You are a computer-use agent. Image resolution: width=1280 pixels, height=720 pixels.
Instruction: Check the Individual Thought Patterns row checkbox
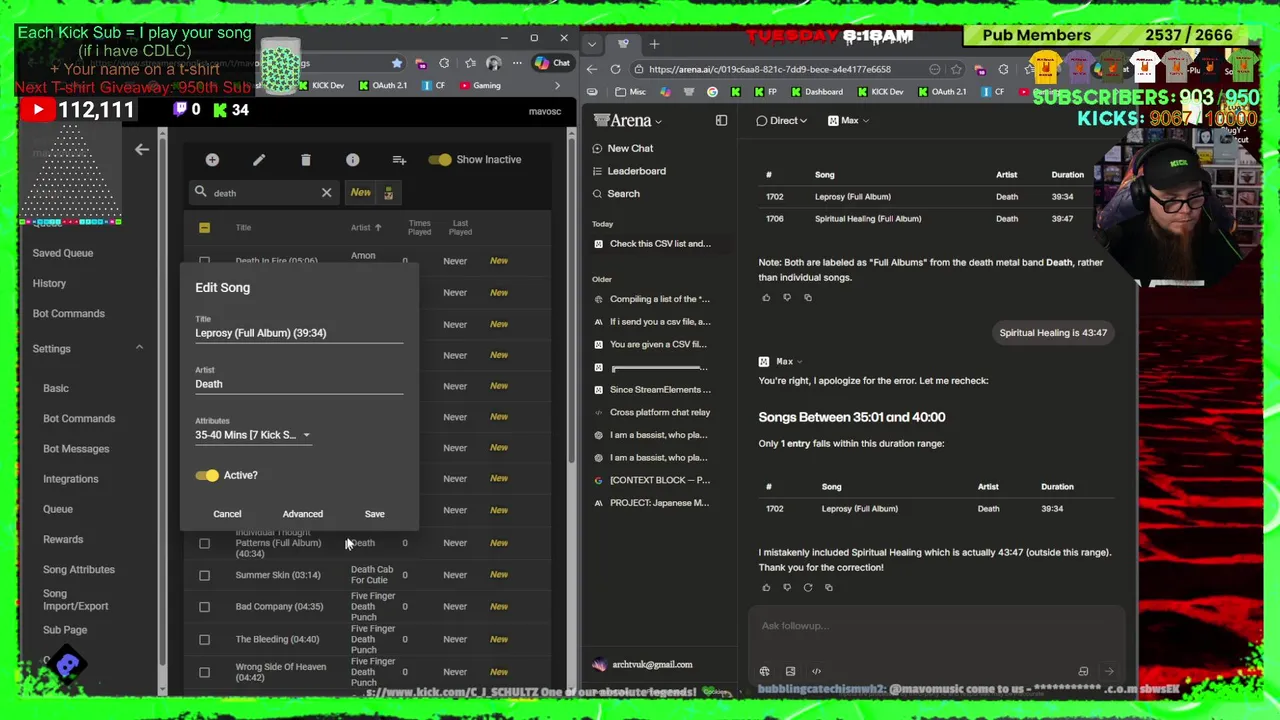[204, 543]
